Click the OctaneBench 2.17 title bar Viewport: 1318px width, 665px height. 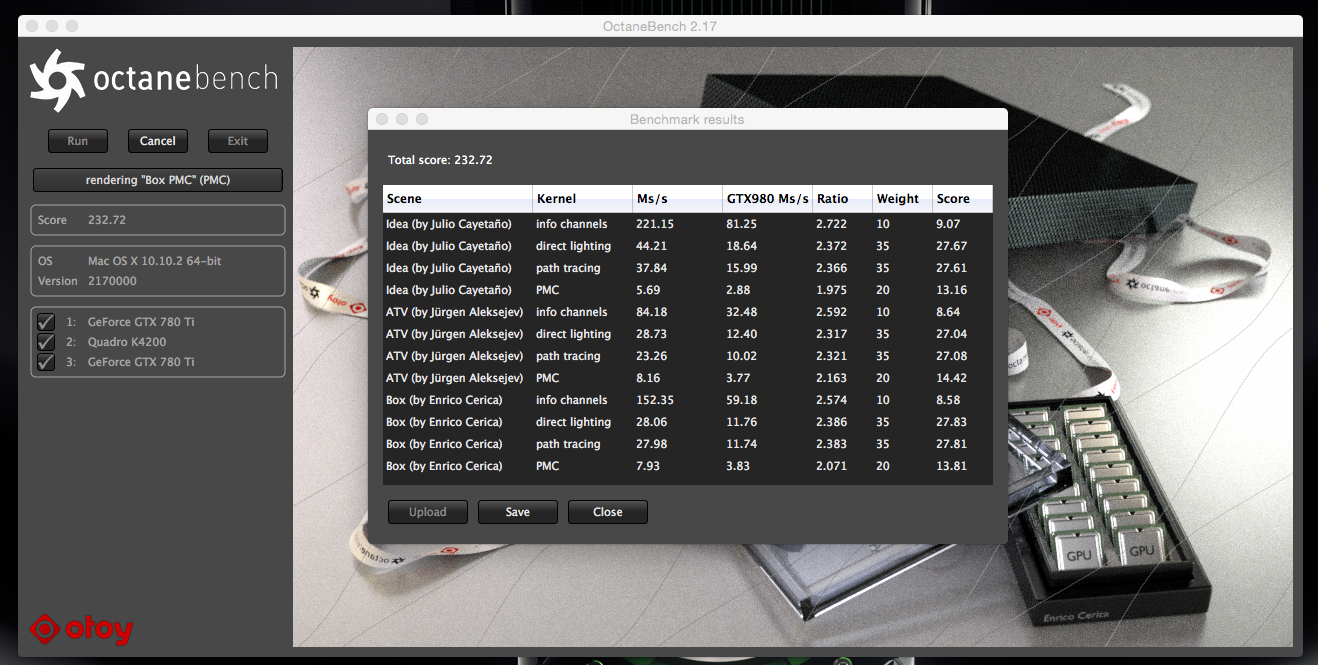click(x=659, y=25)
